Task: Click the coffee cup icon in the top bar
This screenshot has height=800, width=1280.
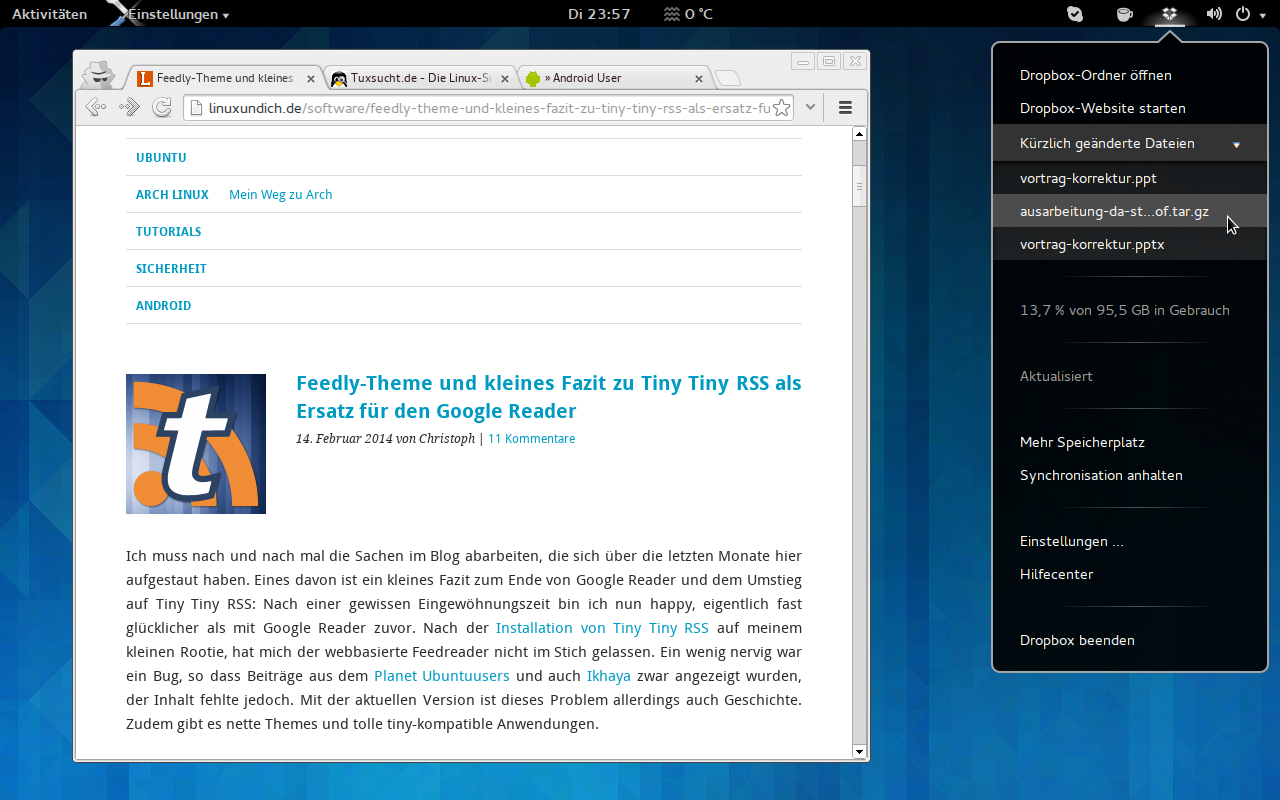Action: (x=1124, y=14)
